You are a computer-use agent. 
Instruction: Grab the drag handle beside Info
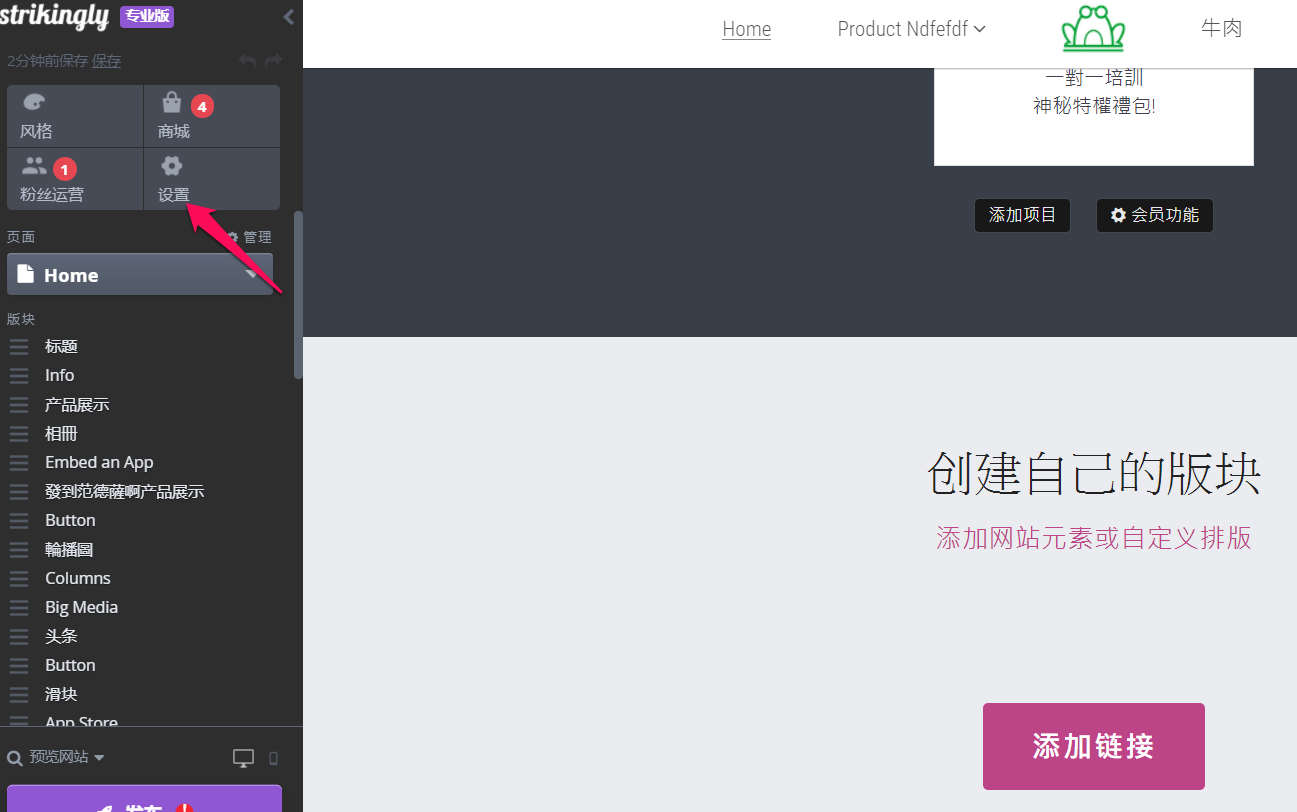[x=19, y=376]
